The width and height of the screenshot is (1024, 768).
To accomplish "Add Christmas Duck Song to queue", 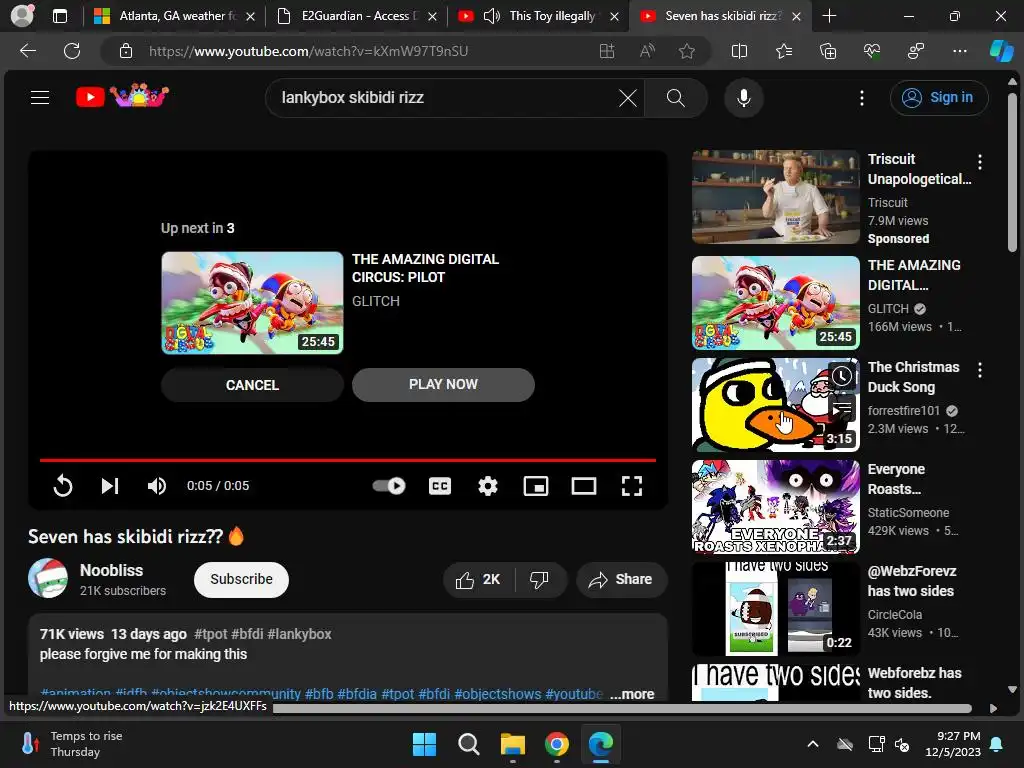I will [842, 409].
